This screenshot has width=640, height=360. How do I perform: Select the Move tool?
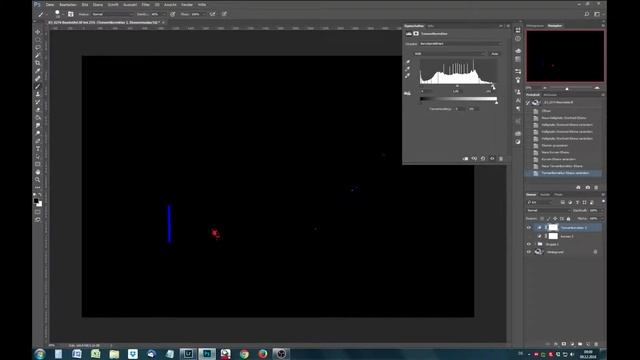(x=38, y=32)
